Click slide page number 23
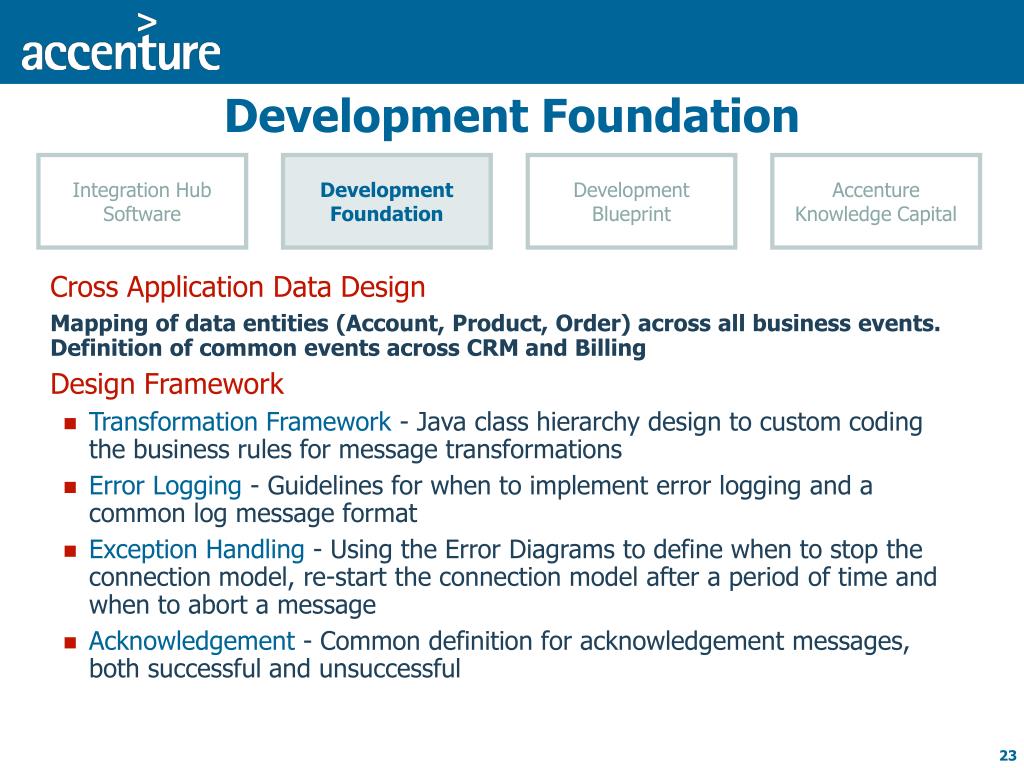The image size is (1024, 768). 1008,755
